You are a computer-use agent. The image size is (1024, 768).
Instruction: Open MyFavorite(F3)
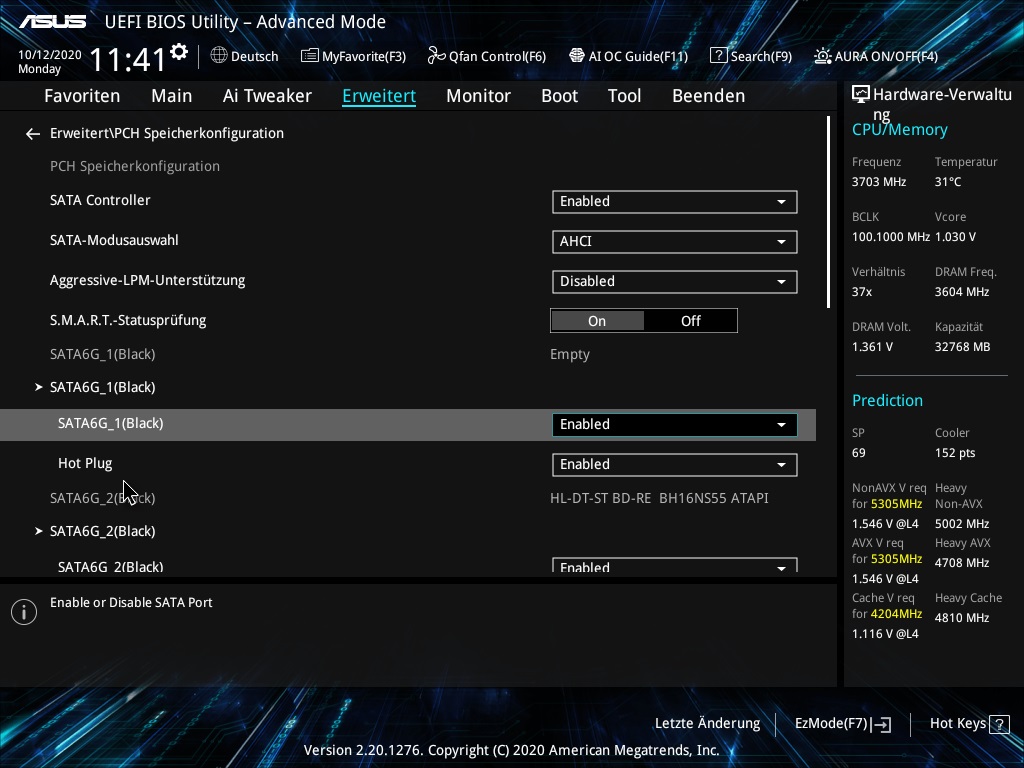[353, 56]
